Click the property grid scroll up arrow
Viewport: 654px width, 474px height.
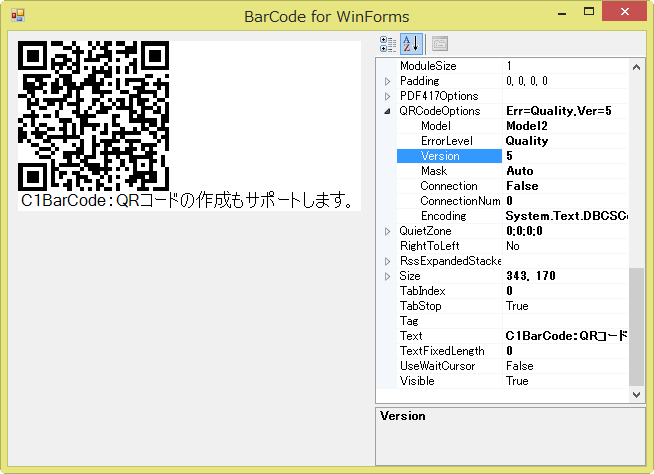point(636,67)
